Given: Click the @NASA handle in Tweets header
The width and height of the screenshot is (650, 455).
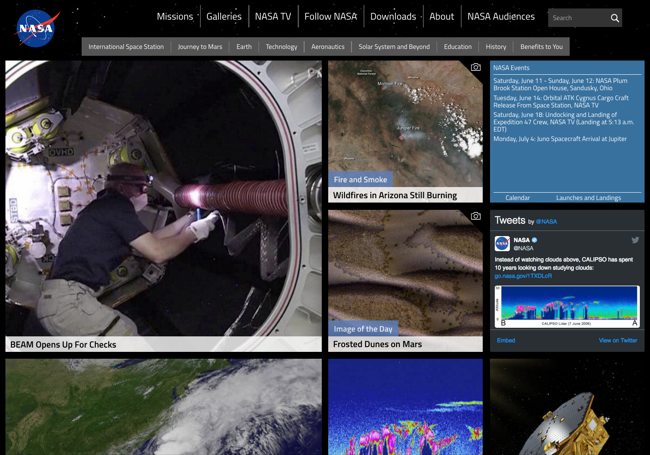Looking at the screenshot, I should pos(546,222).
